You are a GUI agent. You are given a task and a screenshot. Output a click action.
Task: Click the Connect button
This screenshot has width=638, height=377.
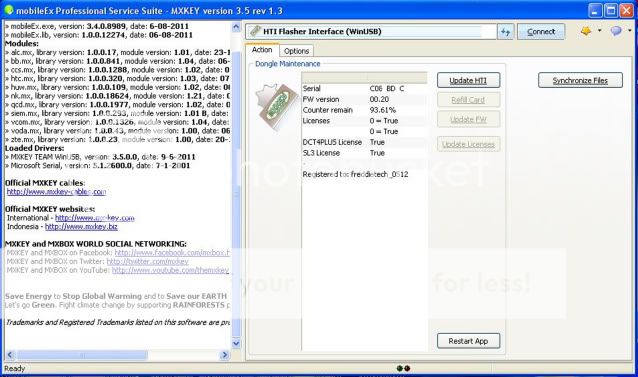tap(541, 32)
